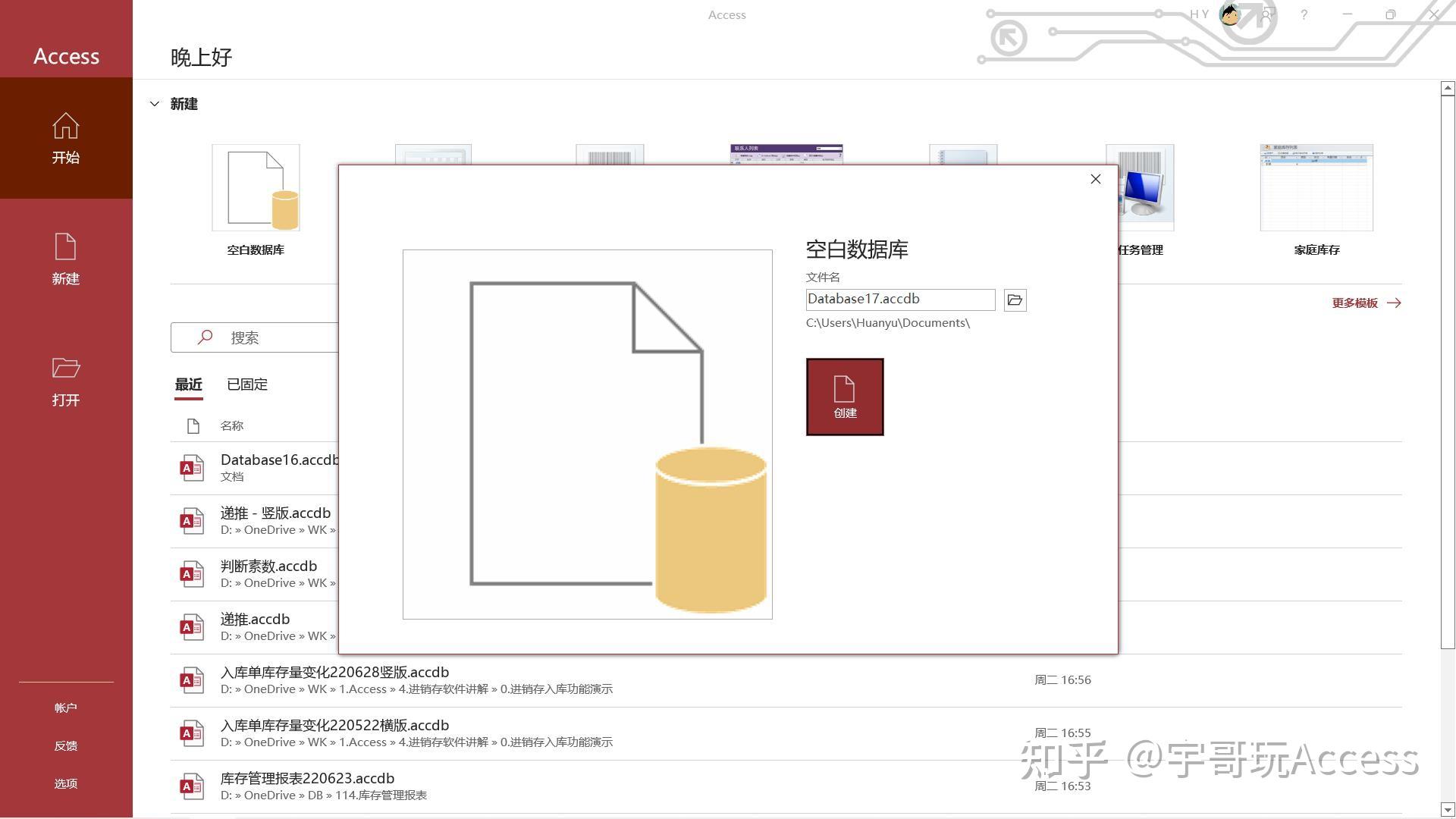
Task: Open the 开始 home sidebar tab
Action: 66,138
